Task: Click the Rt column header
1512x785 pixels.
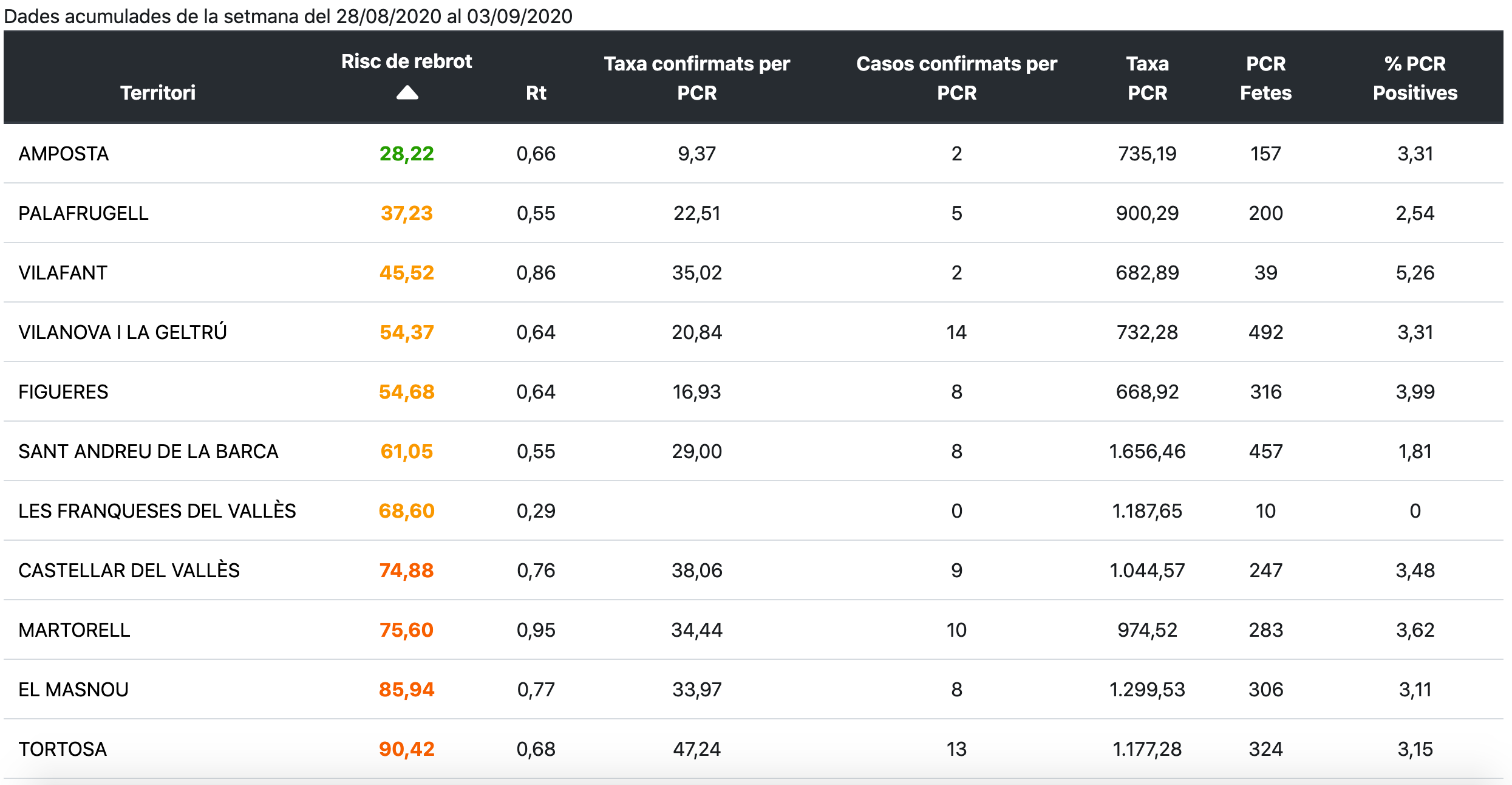Action: [x=536, y=92]
